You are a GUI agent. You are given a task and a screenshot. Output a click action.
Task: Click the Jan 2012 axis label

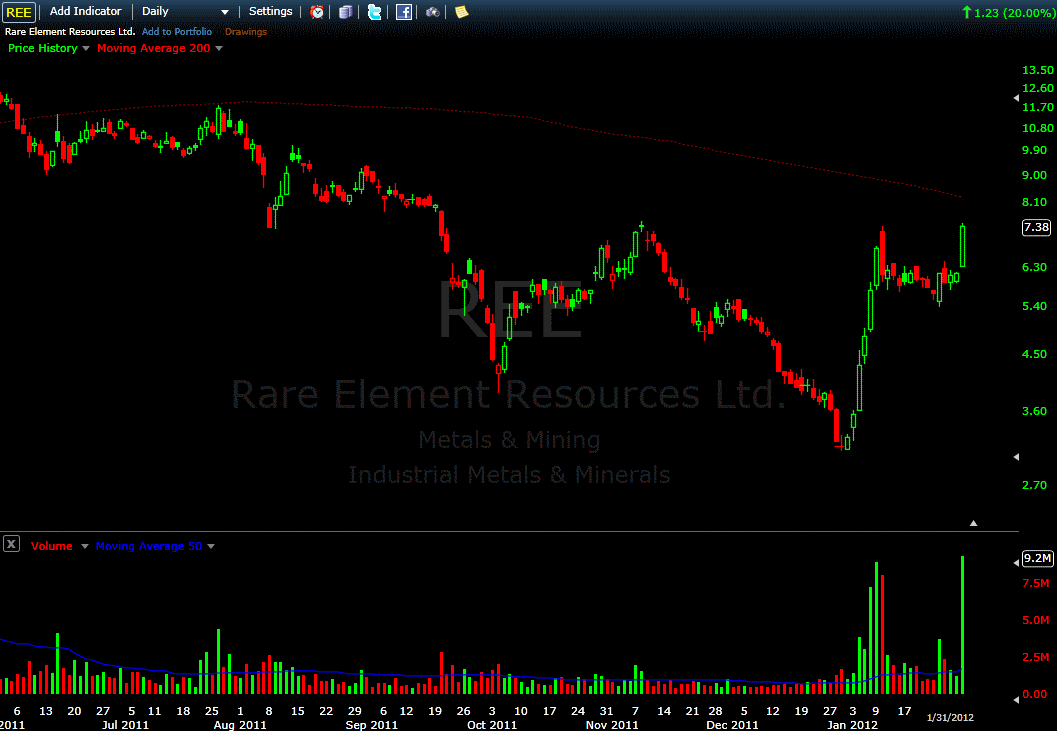click(852, 725)
